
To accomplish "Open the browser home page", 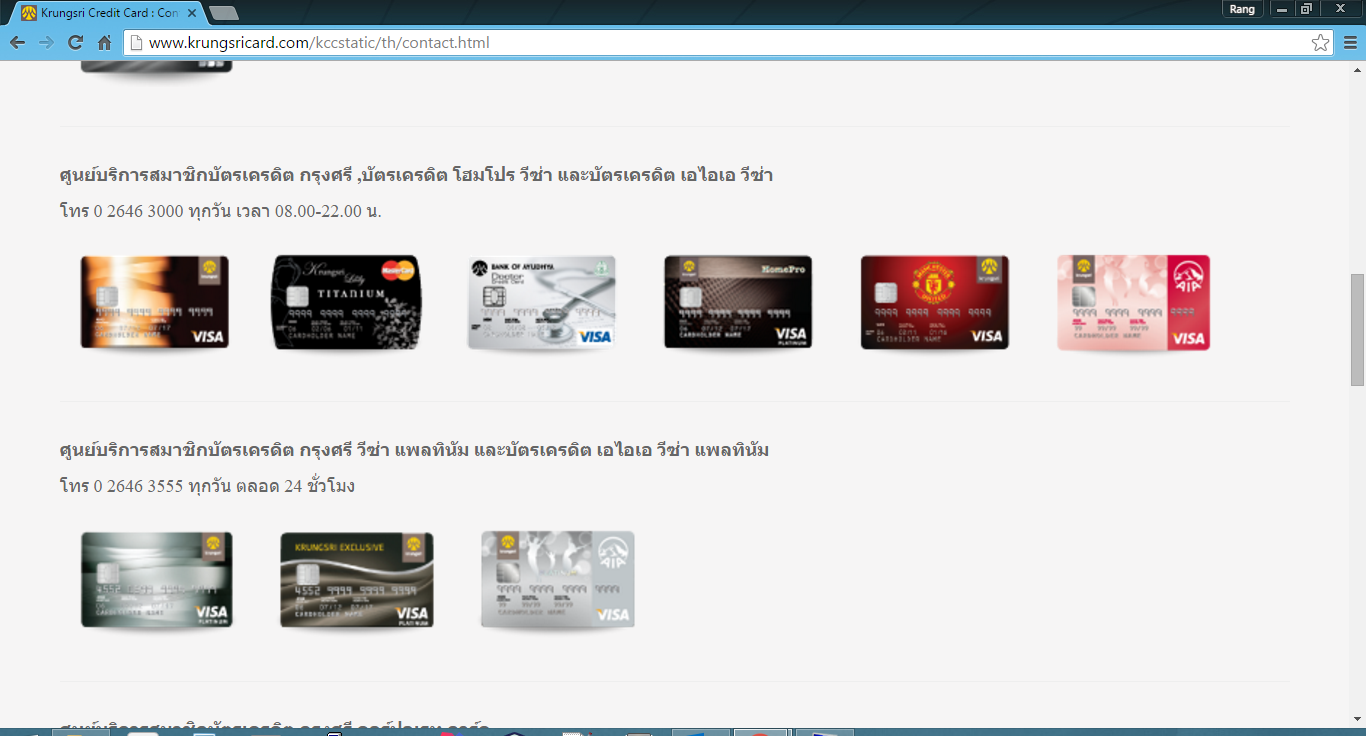I will pyautogui.click(x=104, y=43).
